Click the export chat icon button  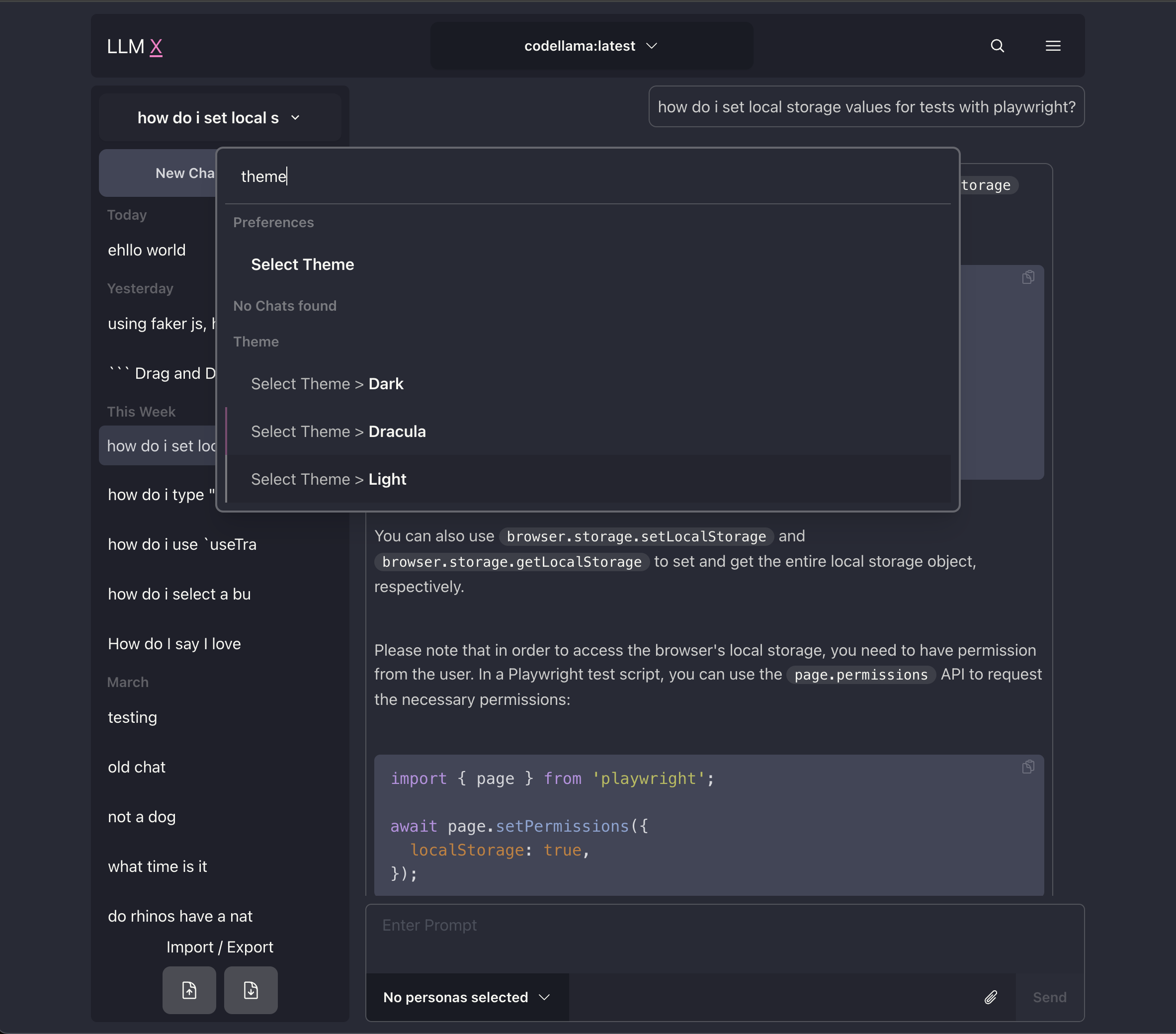250,990
